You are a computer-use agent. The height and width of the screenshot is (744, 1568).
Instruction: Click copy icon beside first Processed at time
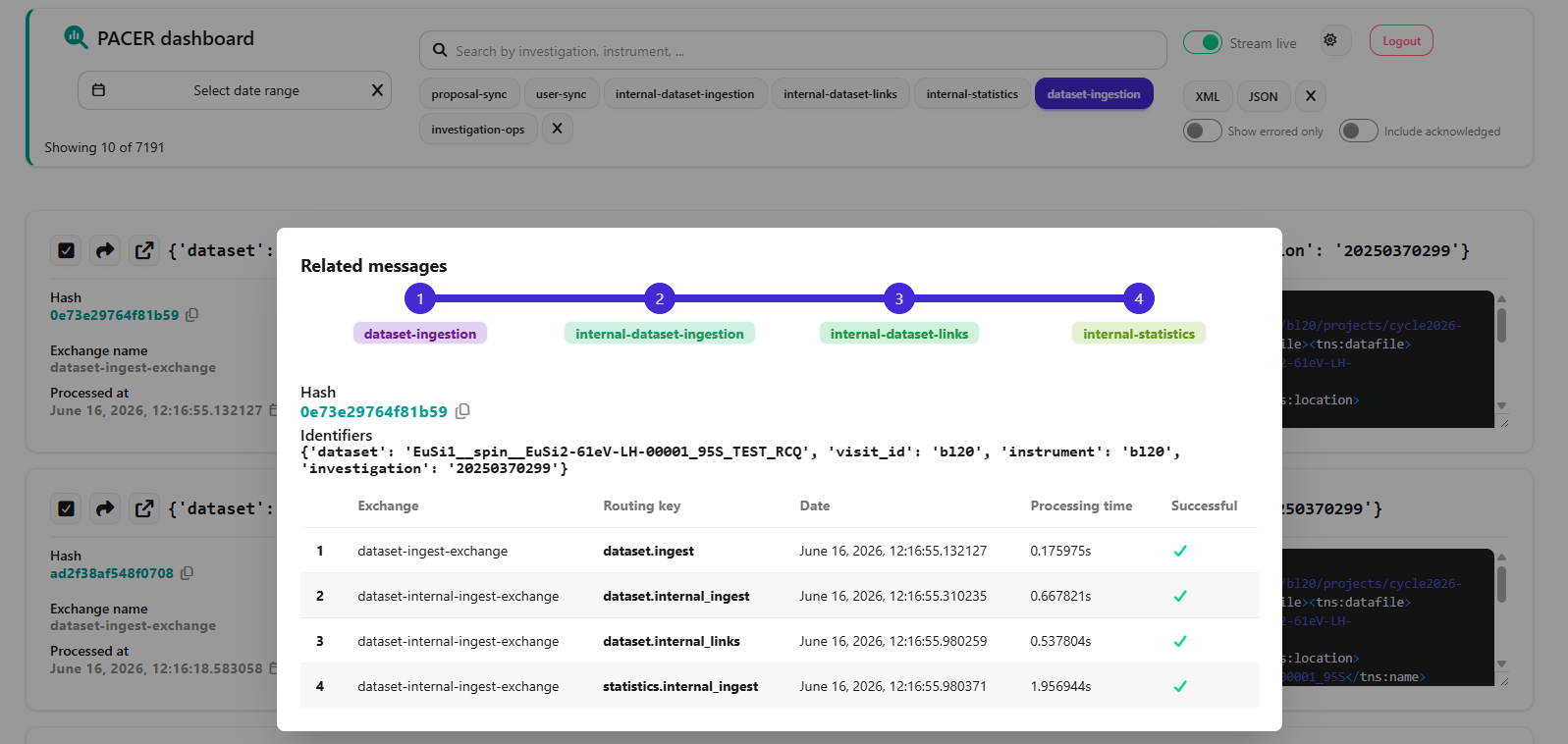point(273,410)
